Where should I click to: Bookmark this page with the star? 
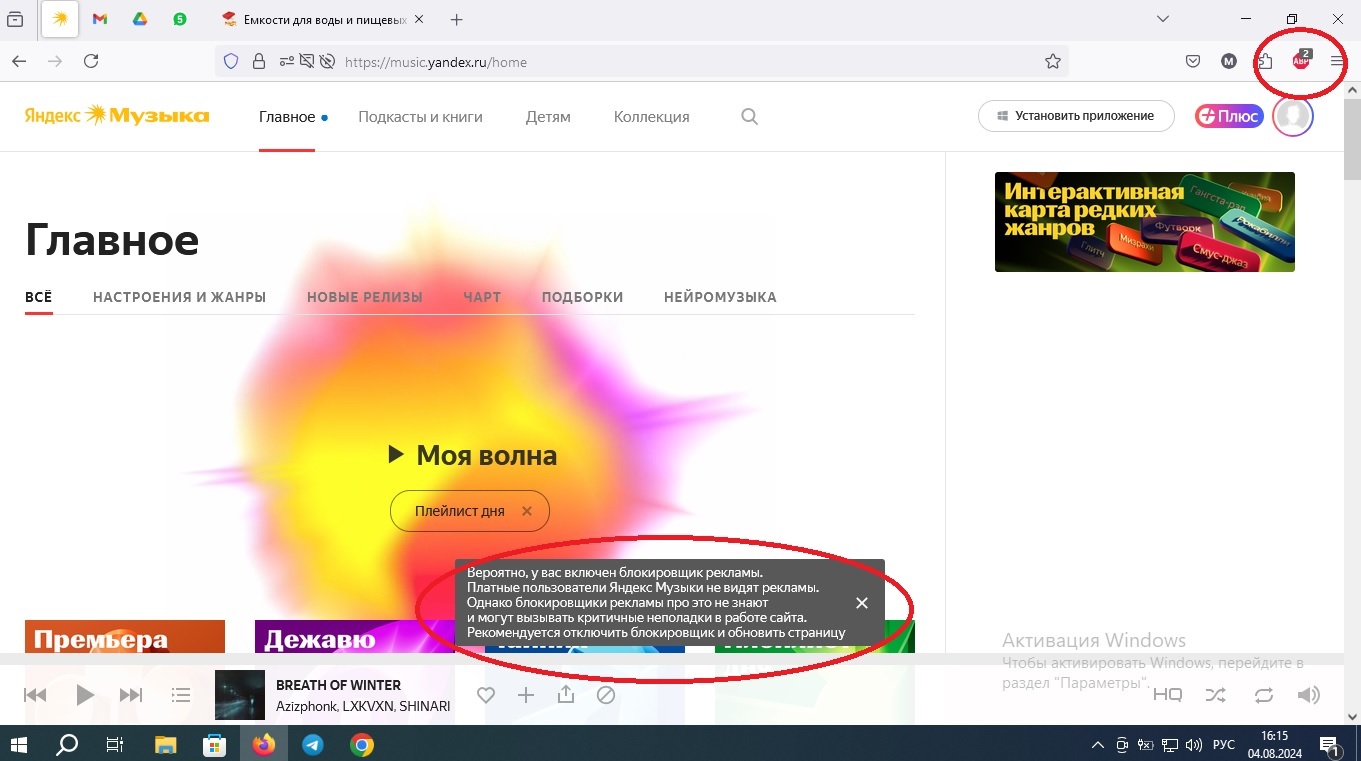tap(1053, 61)
